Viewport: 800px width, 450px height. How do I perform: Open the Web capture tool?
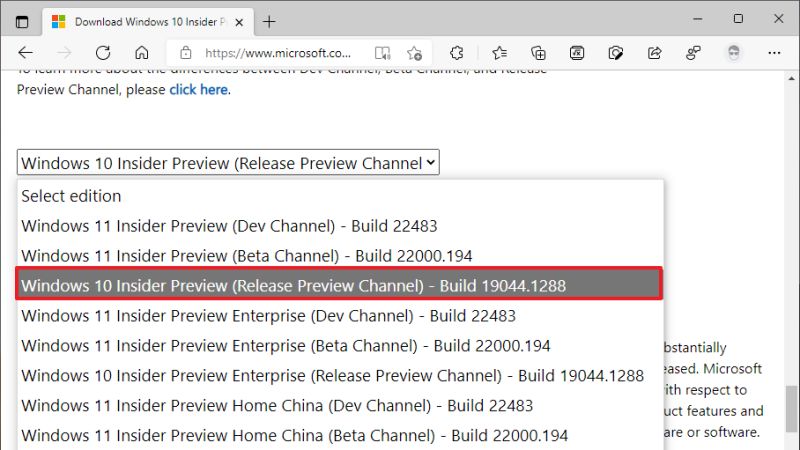pyautogui.click(x=616, y=53)
